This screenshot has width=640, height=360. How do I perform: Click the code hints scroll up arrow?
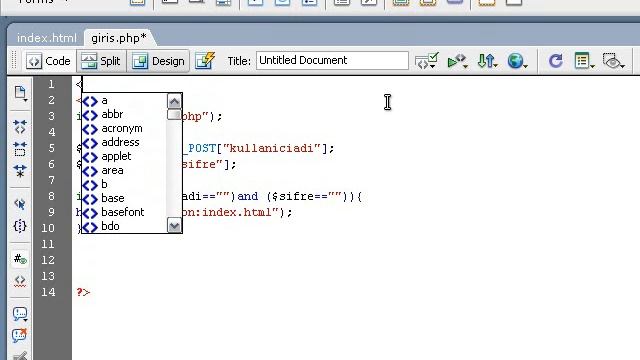(x=174, y=101)
